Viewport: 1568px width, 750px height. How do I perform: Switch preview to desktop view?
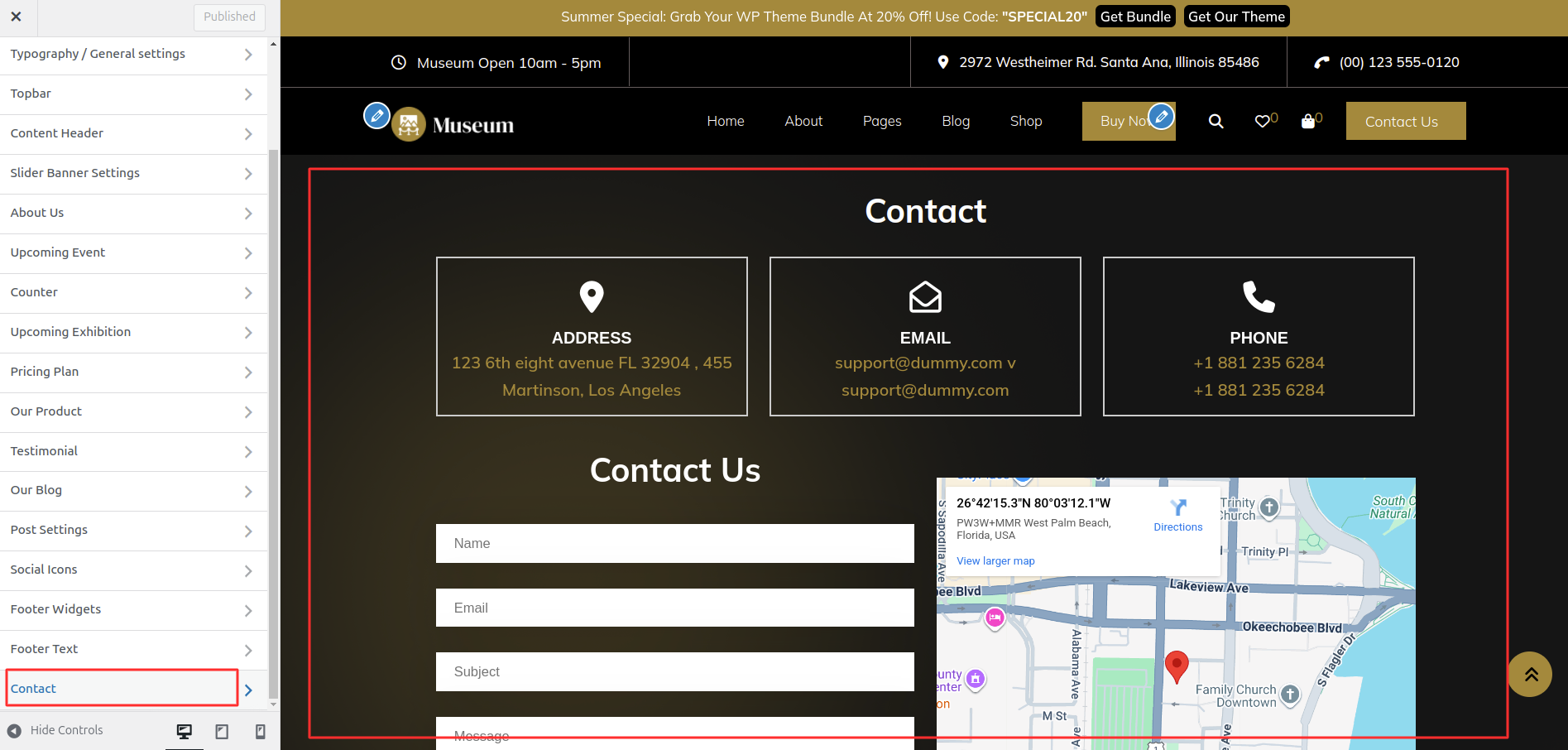coord(184,730)
